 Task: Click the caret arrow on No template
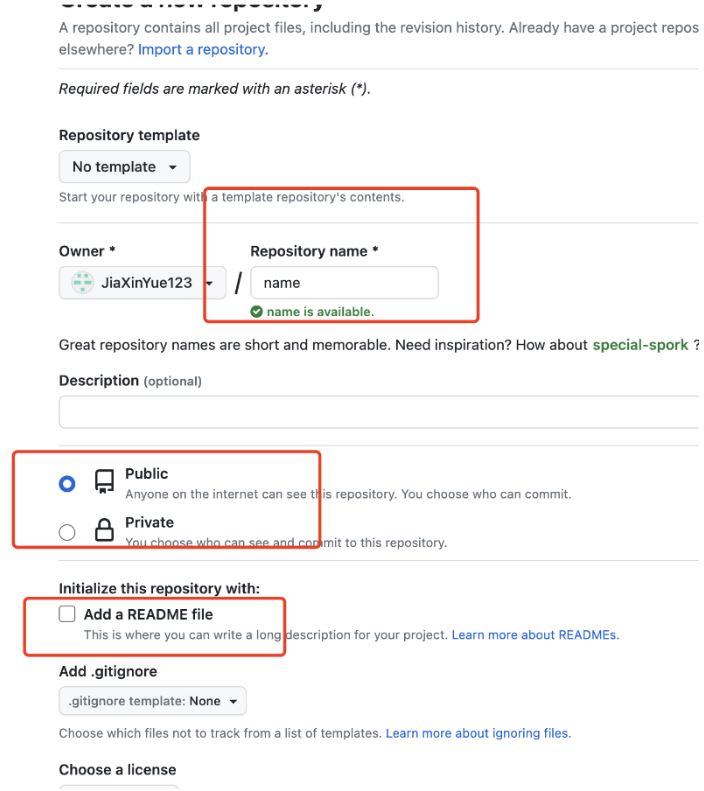tap(173, 167)
